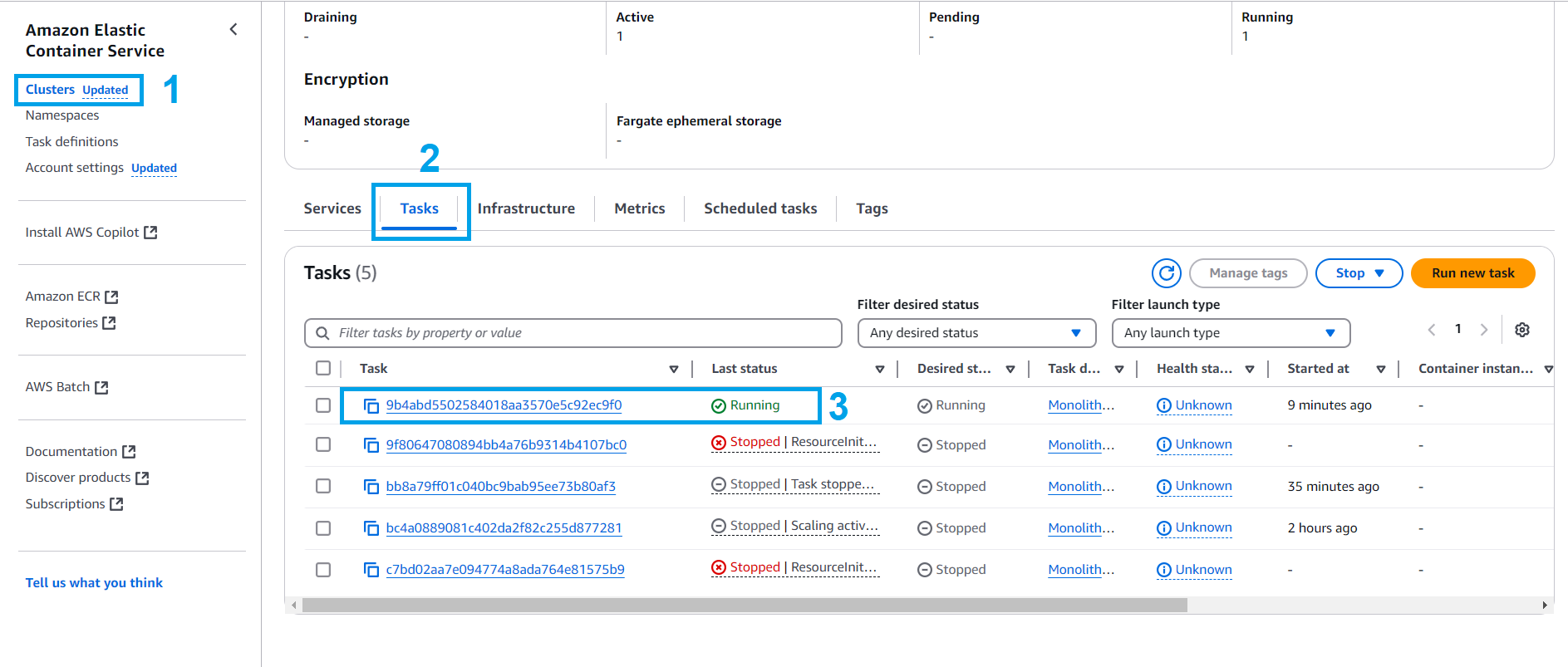Click the external link icon beside AWS Batch
1568x667 pixels.
click(101, 387)
